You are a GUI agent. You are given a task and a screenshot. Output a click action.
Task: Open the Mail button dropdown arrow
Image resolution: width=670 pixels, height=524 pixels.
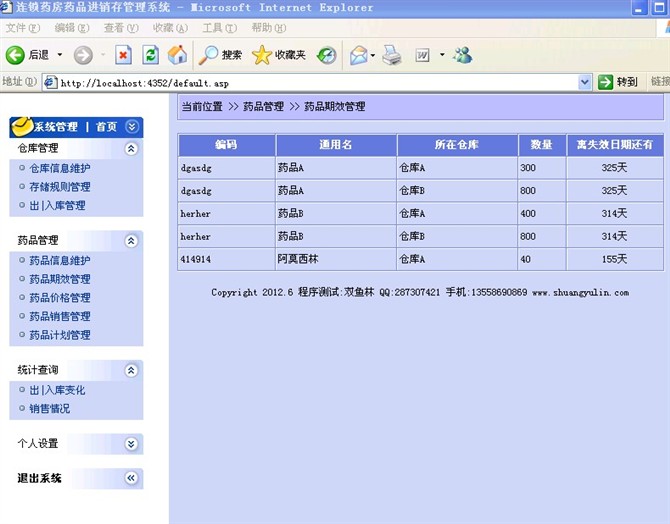click(x=373, y=55)
